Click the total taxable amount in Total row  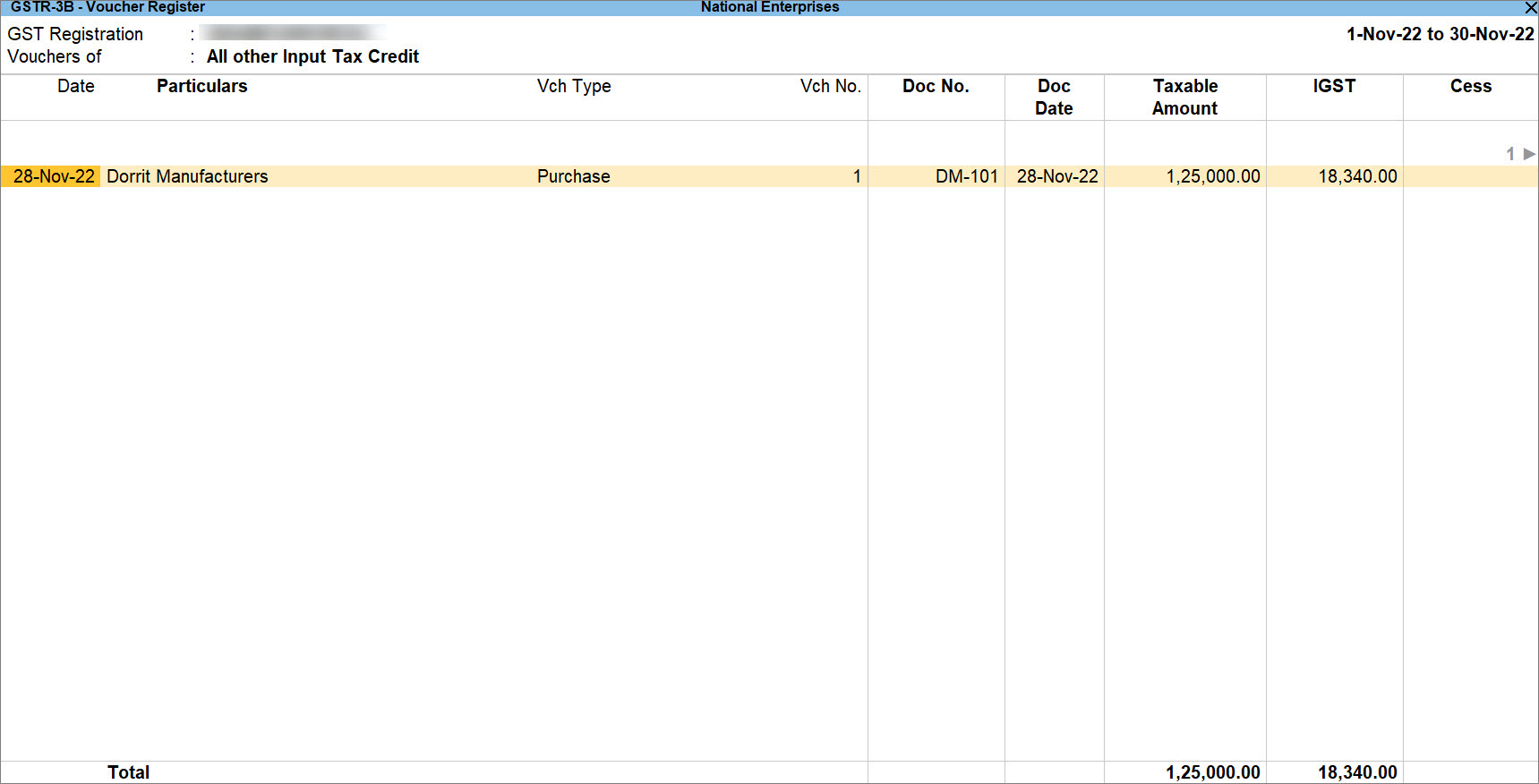coord(1212,772)
